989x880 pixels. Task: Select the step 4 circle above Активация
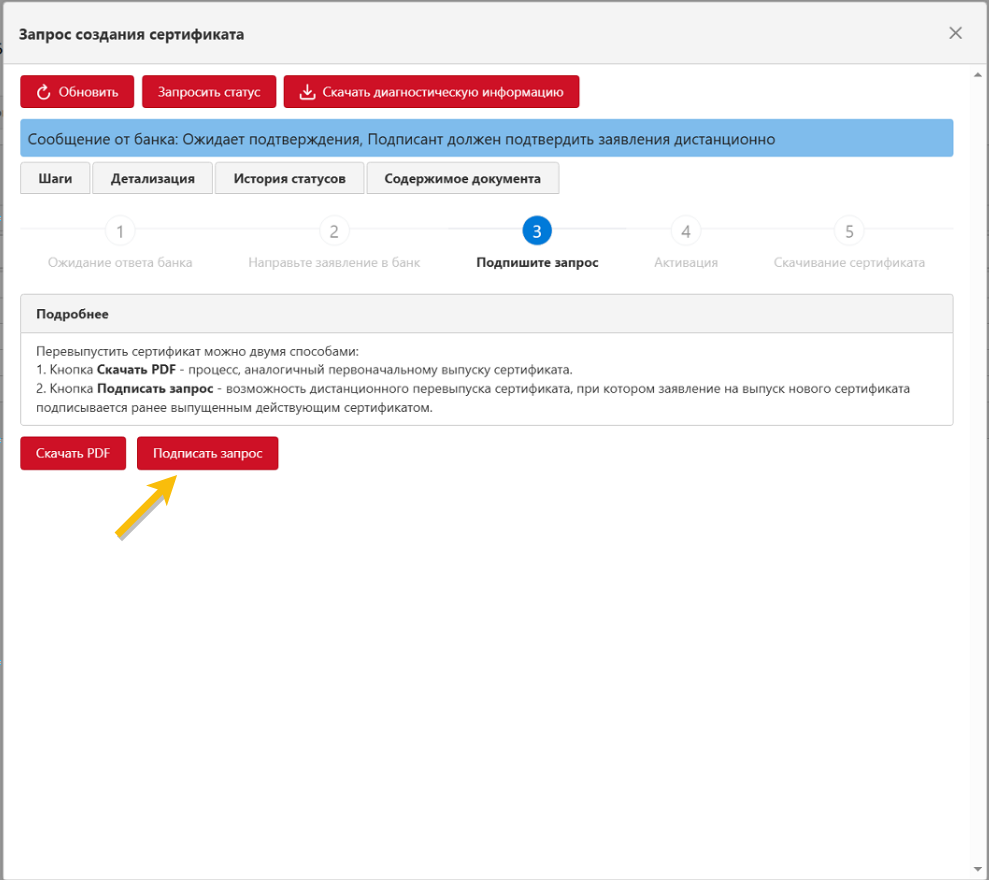(x=686, y=232)
